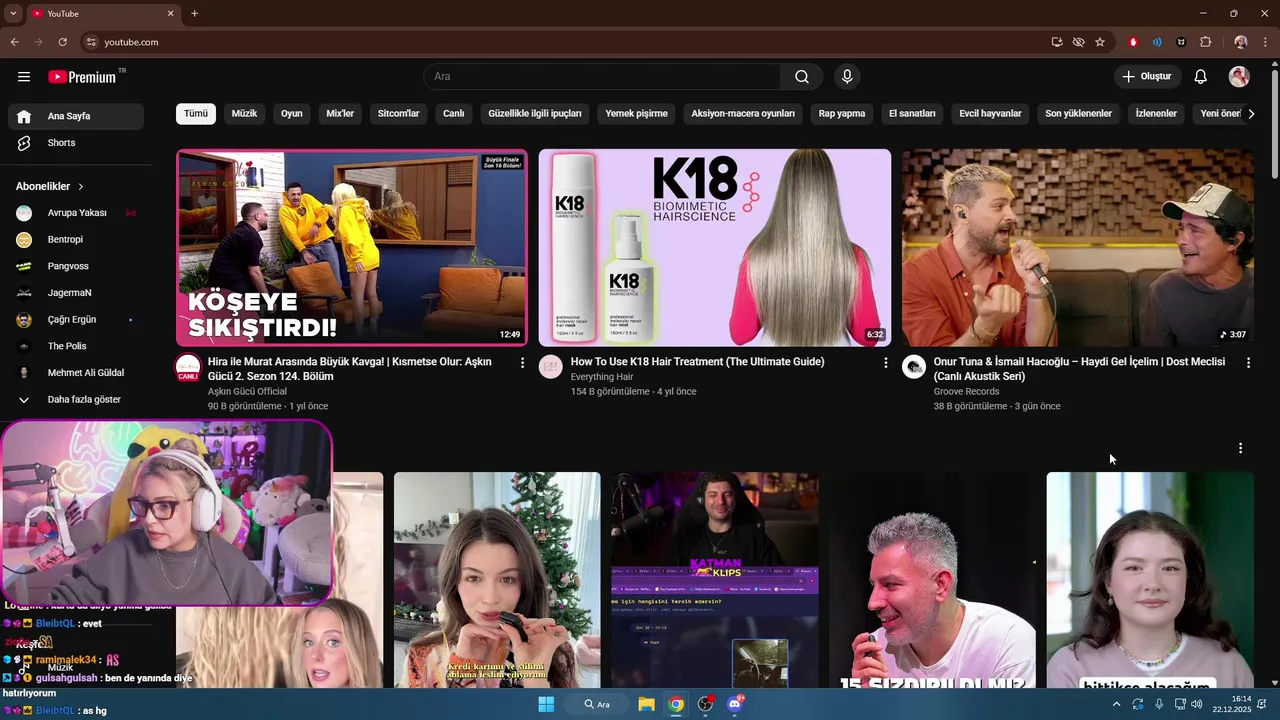The width and height of the screenshot is (1280, 720).
Task: Open more options for Hira ile Murat video
Action: (x=522, y=363)
